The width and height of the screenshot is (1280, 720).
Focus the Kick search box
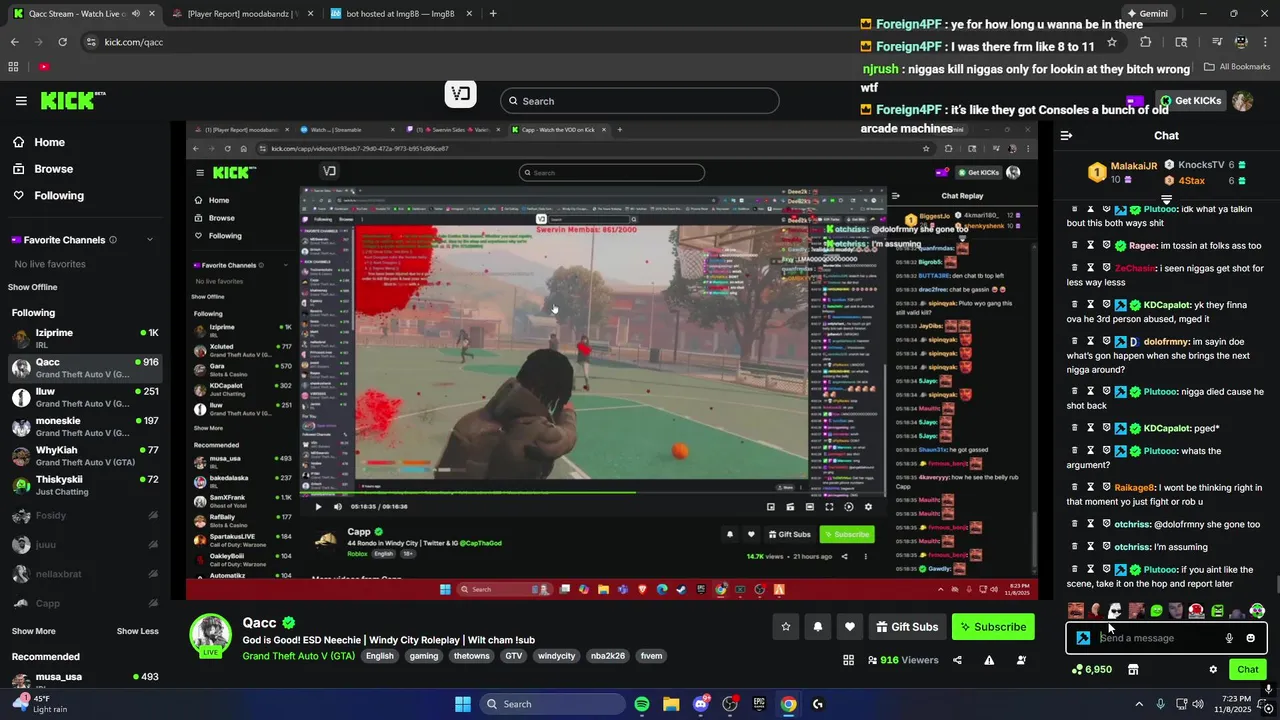640,101
